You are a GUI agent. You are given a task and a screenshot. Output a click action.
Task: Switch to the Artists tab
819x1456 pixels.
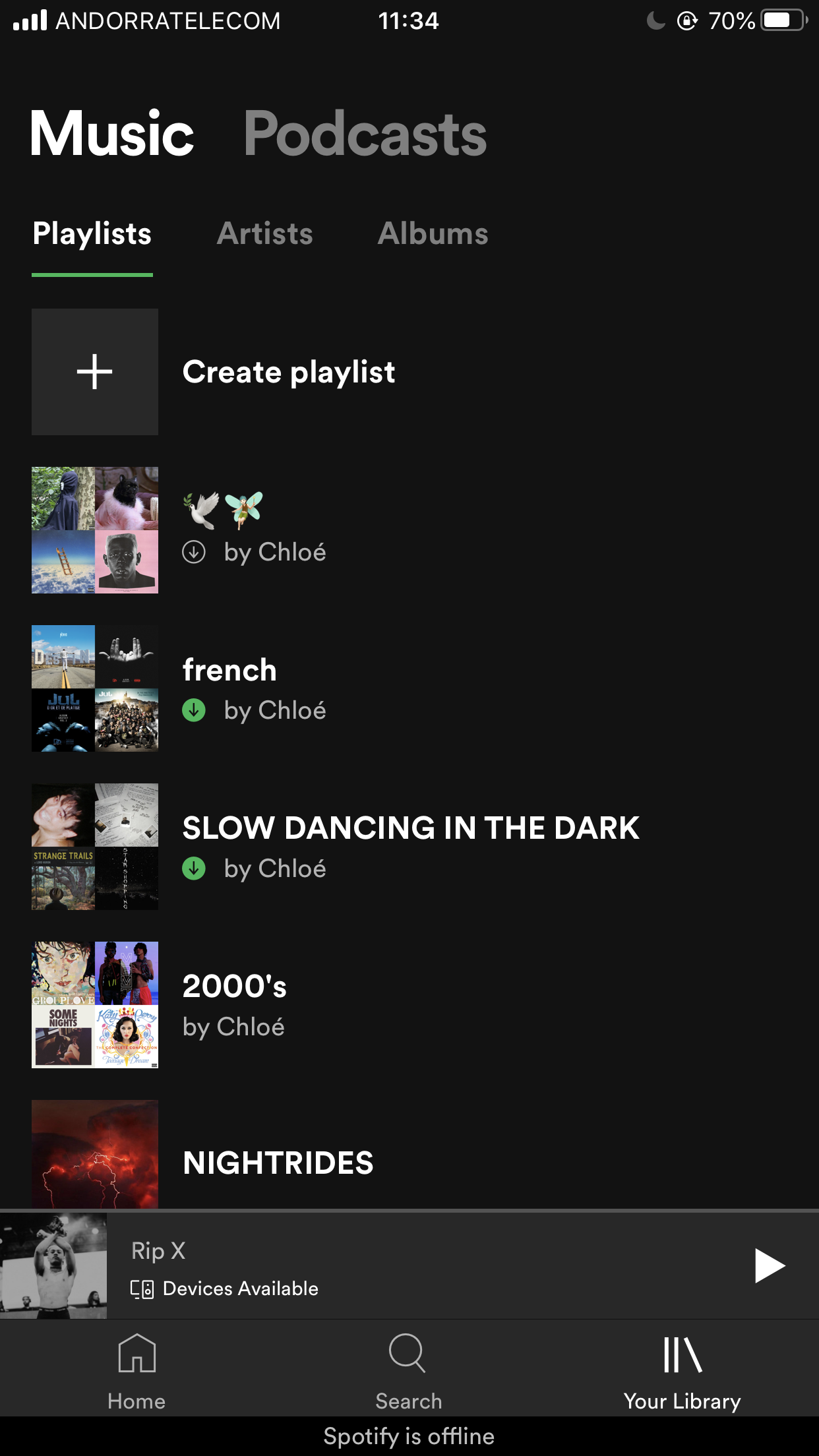pyautogui.click(x=265, y=233)
